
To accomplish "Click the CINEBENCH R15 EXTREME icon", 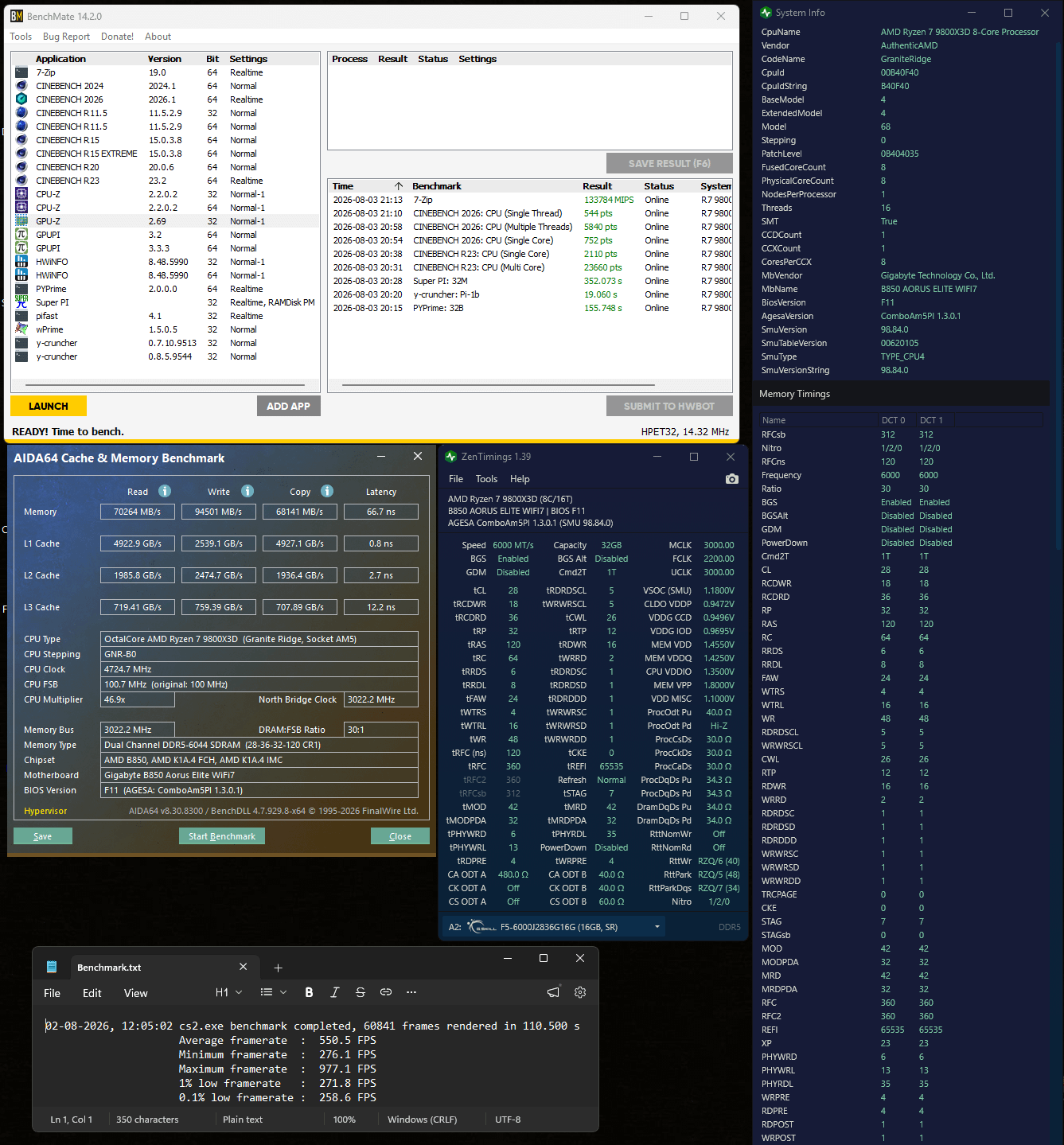I will coord(21,154).
